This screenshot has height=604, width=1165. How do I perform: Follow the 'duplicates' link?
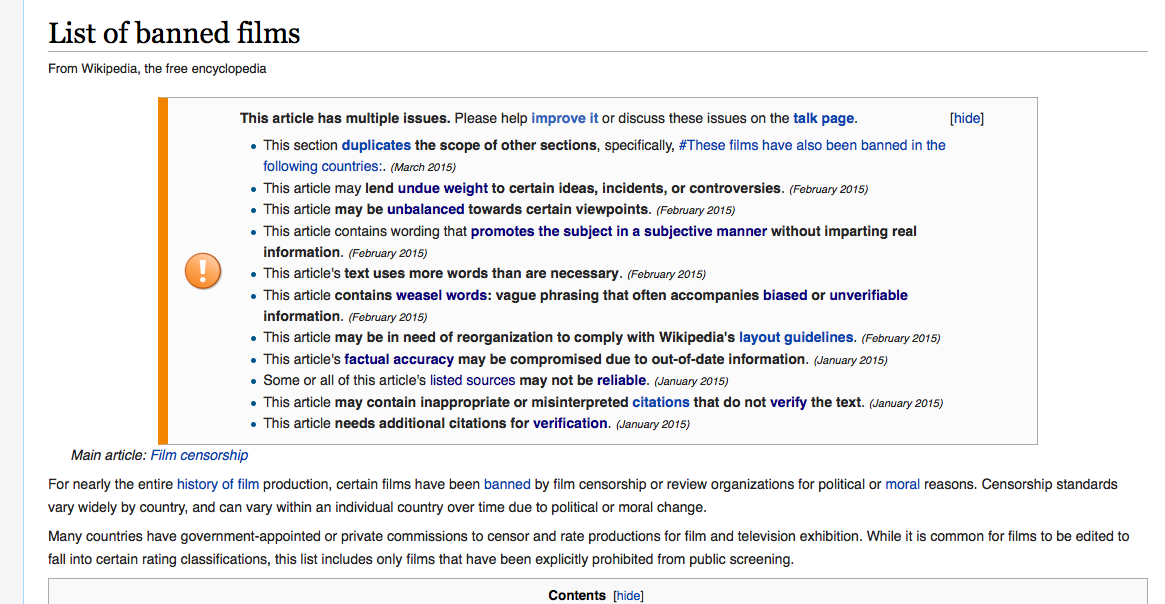(x=376, y=145)
